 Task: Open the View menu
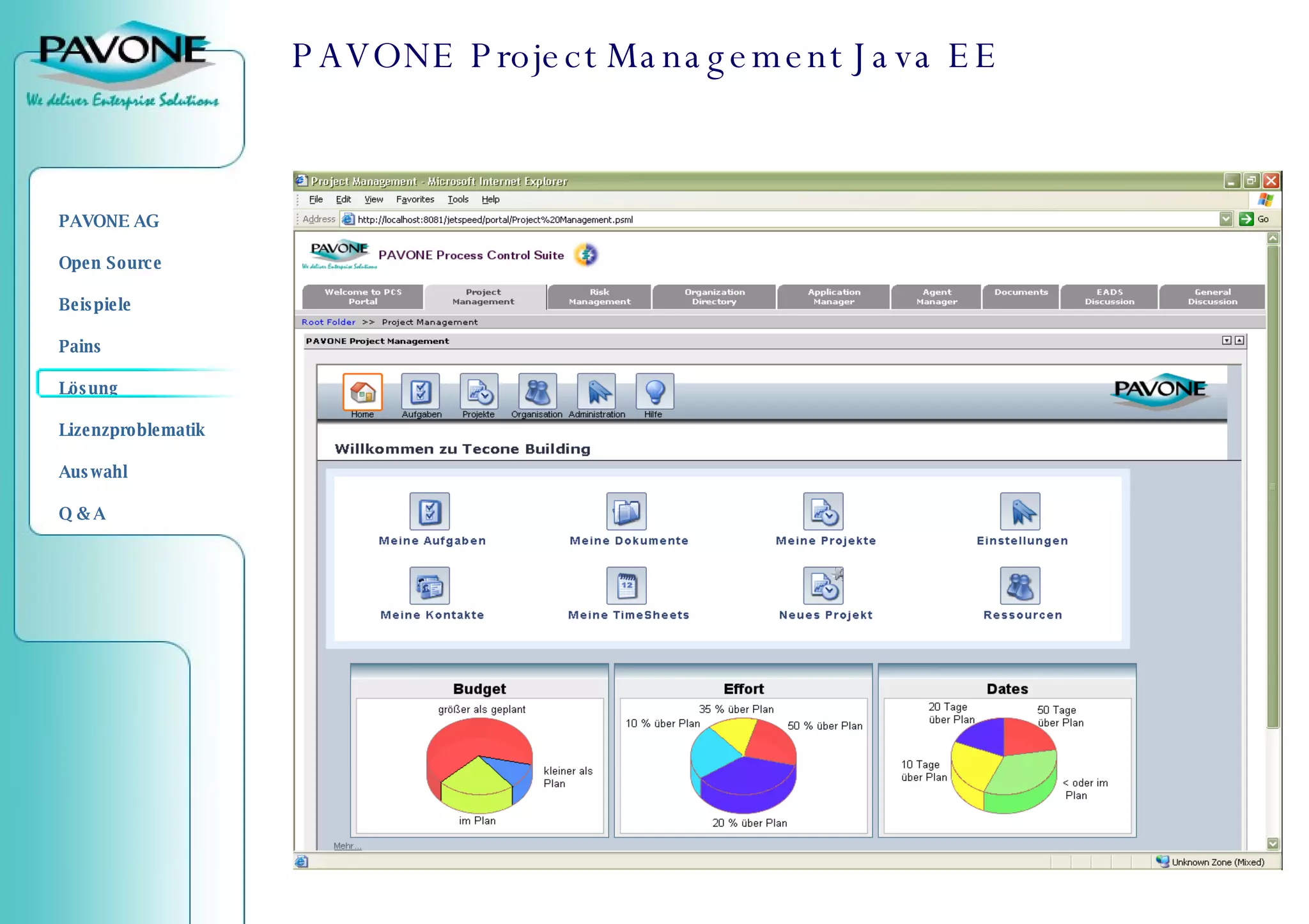(374, 199)
